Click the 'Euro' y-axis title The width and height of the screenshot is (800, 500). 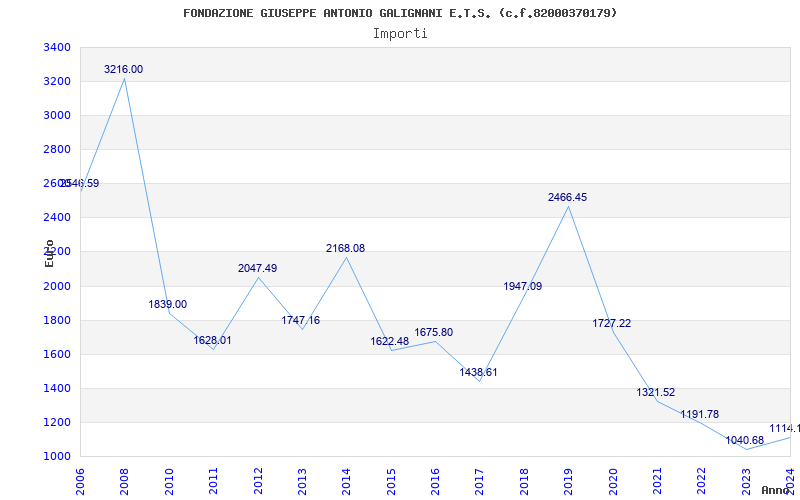pyautogui.click(x=49, y=253)
